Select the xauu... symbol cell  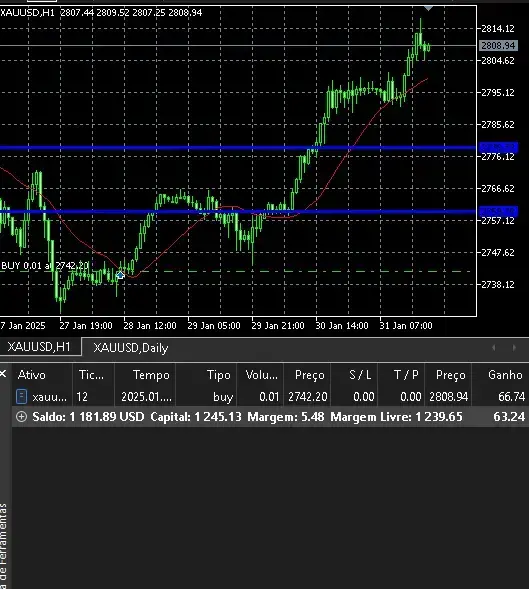pos(50,397)
